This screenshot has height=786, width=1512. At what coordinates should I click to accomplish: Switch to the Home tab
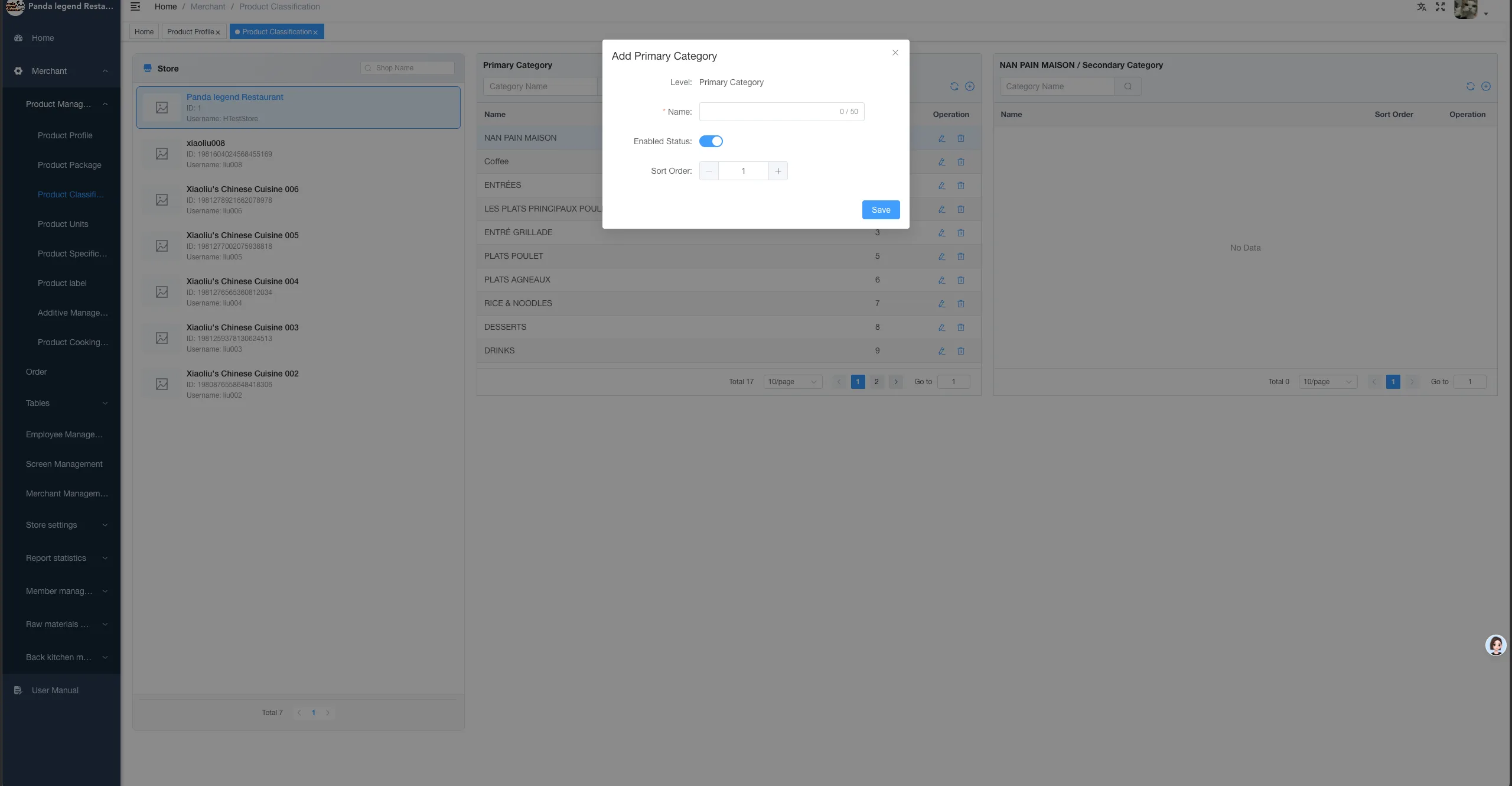click(144, 32)
